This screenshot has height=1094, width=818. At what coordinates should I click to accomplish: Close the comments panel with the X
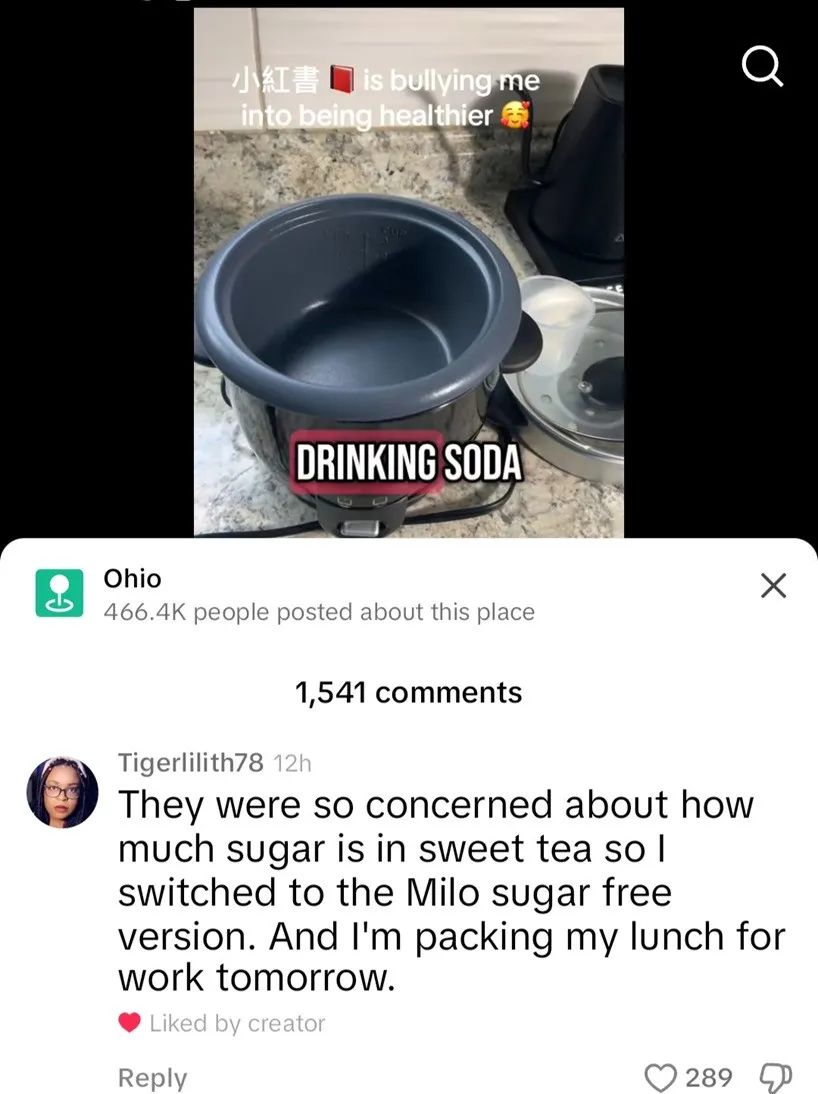click(x=773, y=586)
